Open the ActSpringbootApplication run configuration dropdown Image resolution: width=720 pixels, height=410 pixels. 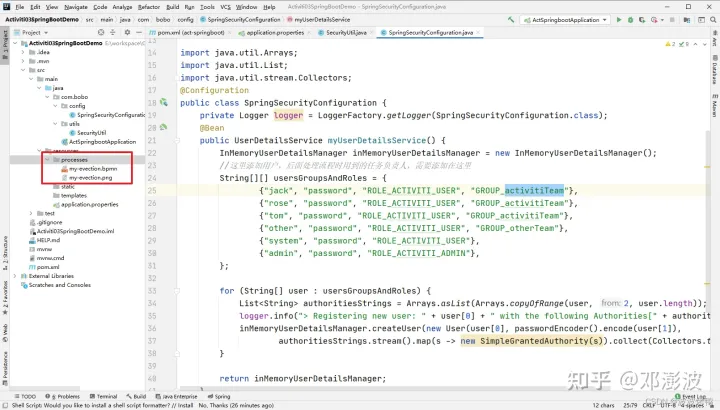coord(568,19)
